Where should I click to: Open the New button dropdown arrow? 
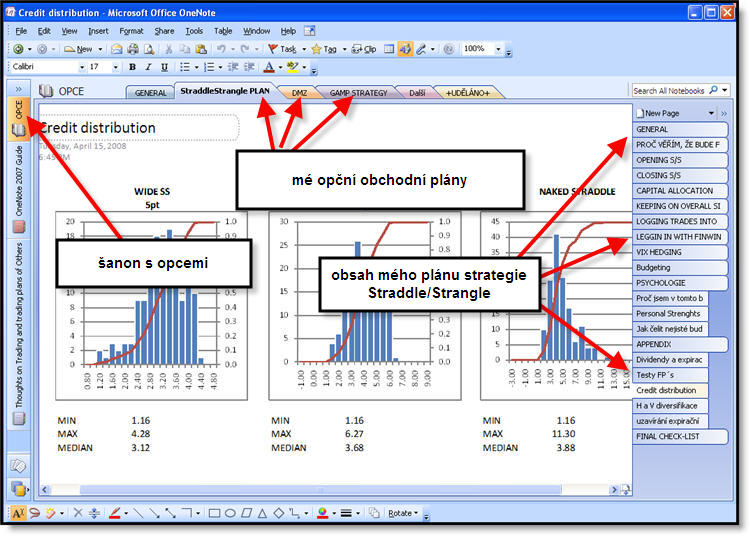pyautogui.click(x=100, y=49)
